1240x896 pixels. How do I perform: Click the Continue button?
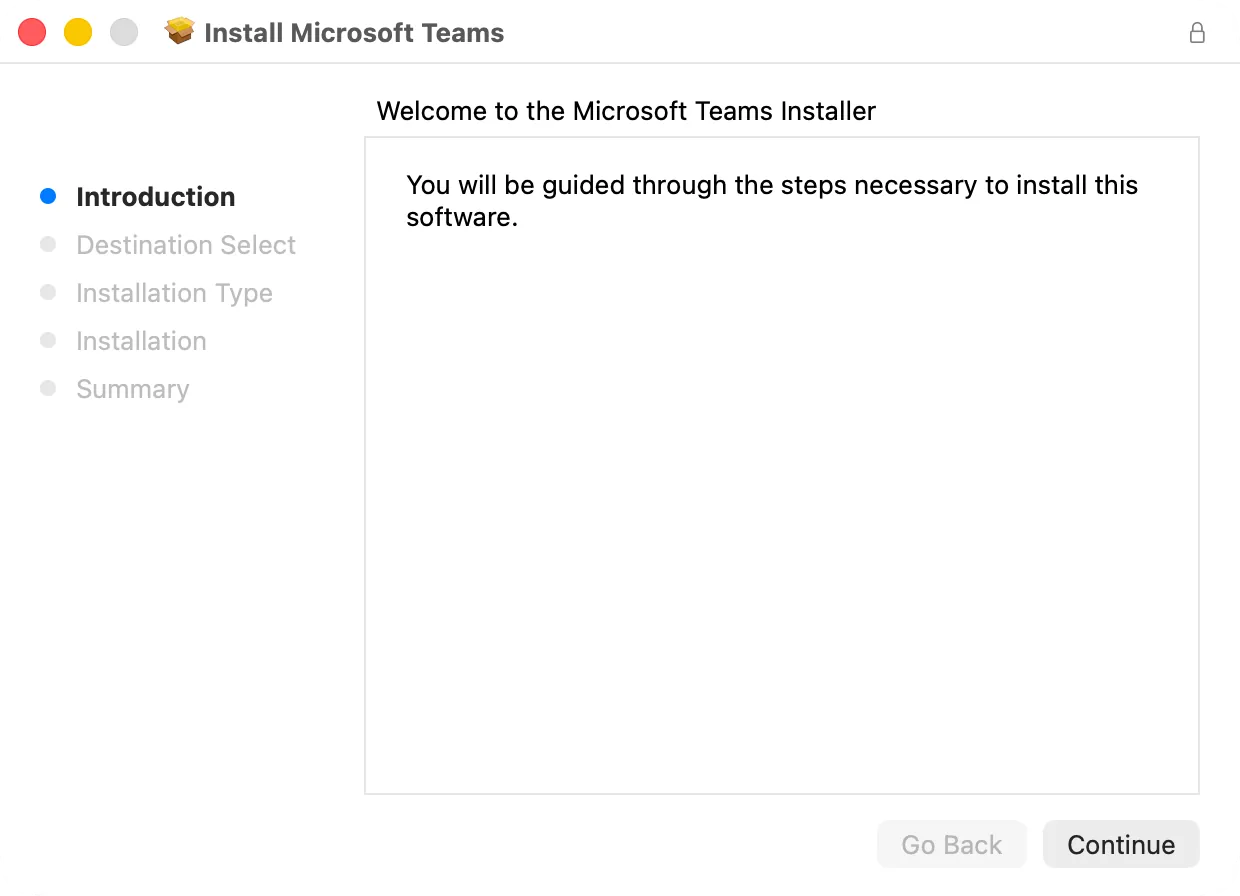(1120, 845)
